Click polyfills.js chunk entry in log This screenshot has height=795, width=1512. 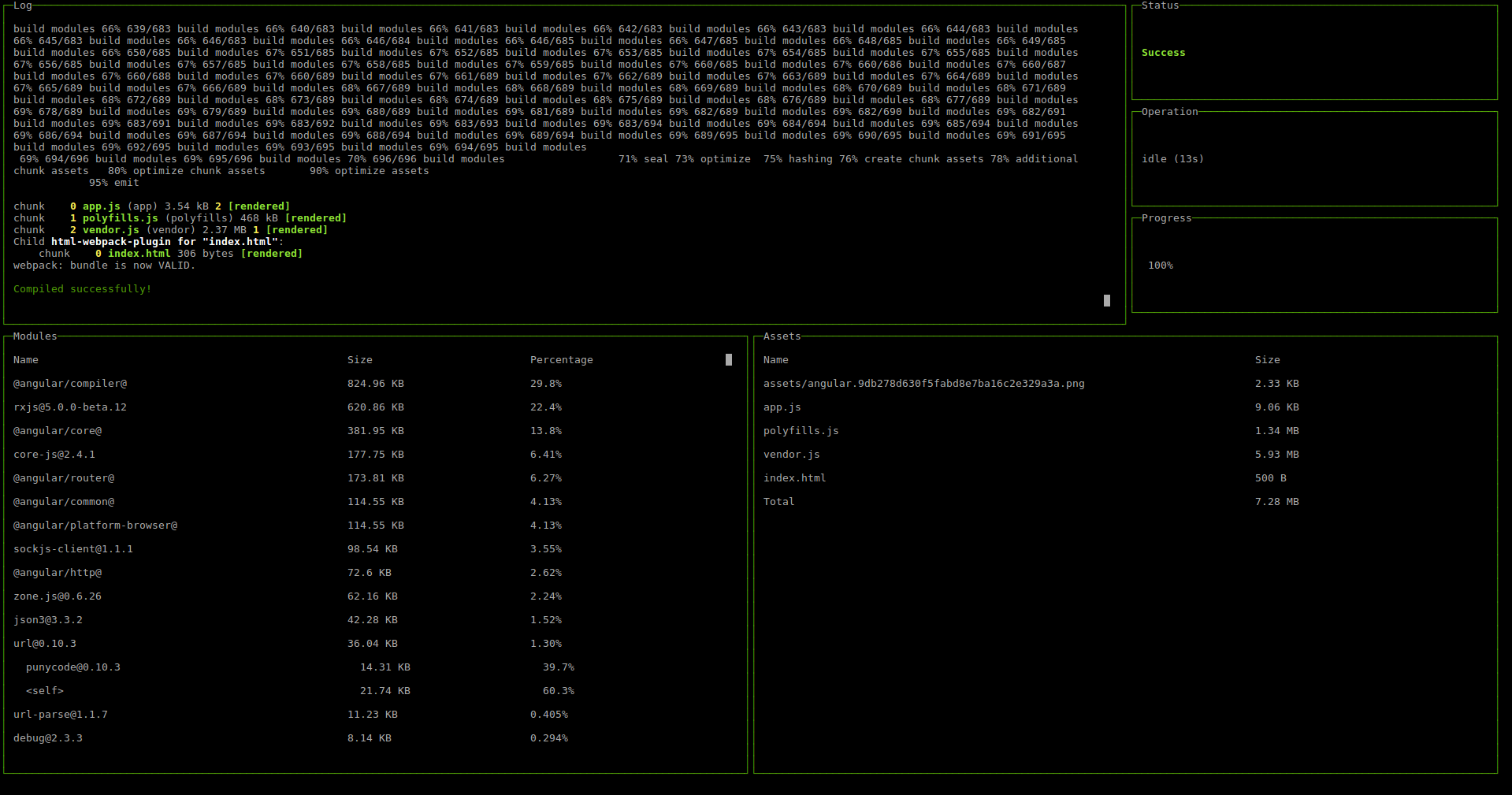pos(180,218)
